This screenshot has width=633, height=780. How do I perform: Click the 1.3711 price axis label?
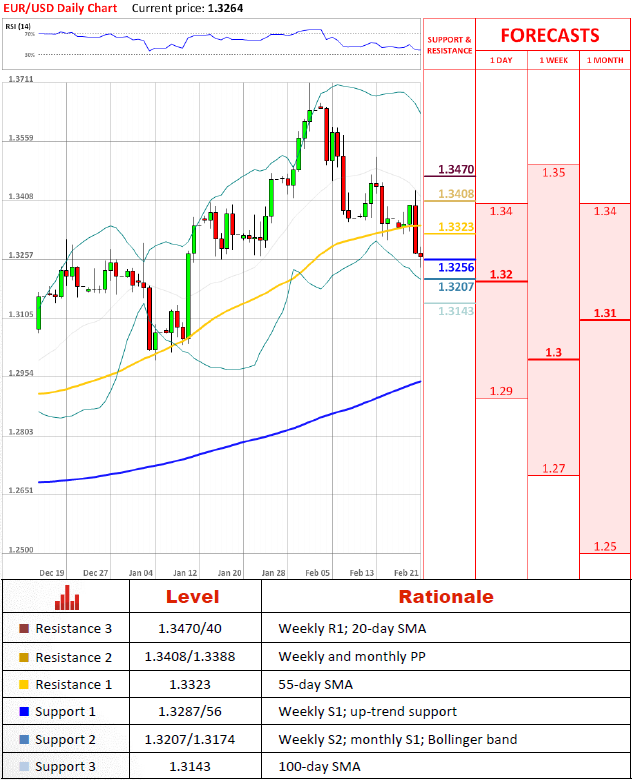point(21,79)
